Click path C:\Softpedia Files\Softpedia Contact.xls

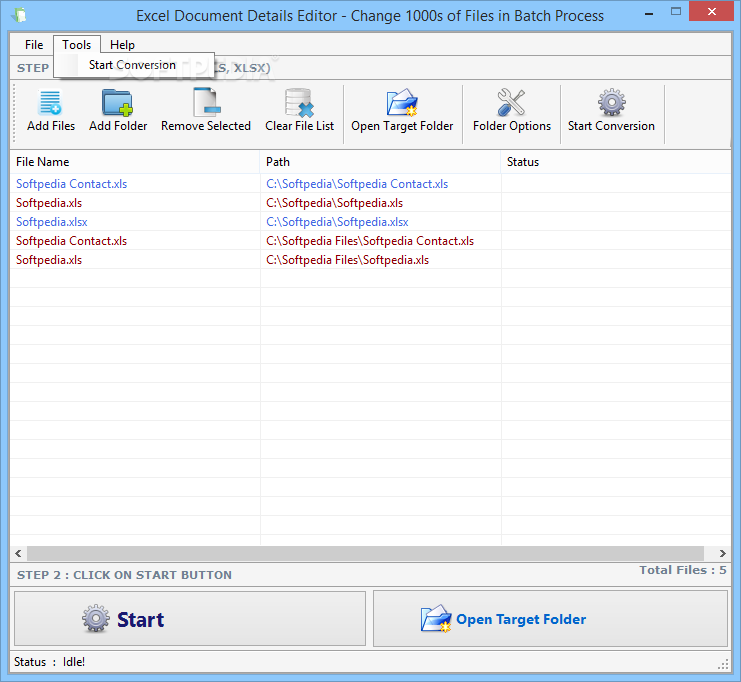coord(370,241)
